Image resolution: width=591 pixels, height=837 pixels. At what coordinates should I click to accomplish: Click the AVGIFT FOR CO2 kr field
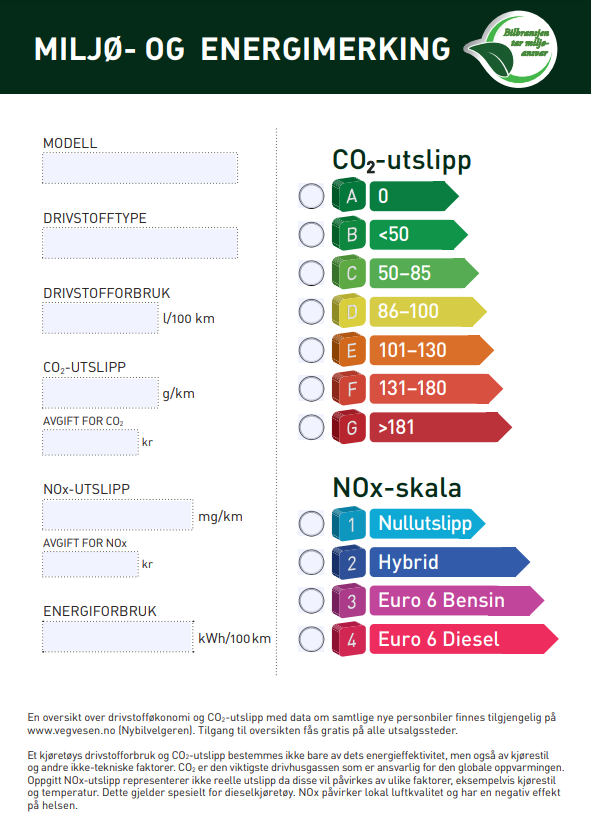(90, 443)
